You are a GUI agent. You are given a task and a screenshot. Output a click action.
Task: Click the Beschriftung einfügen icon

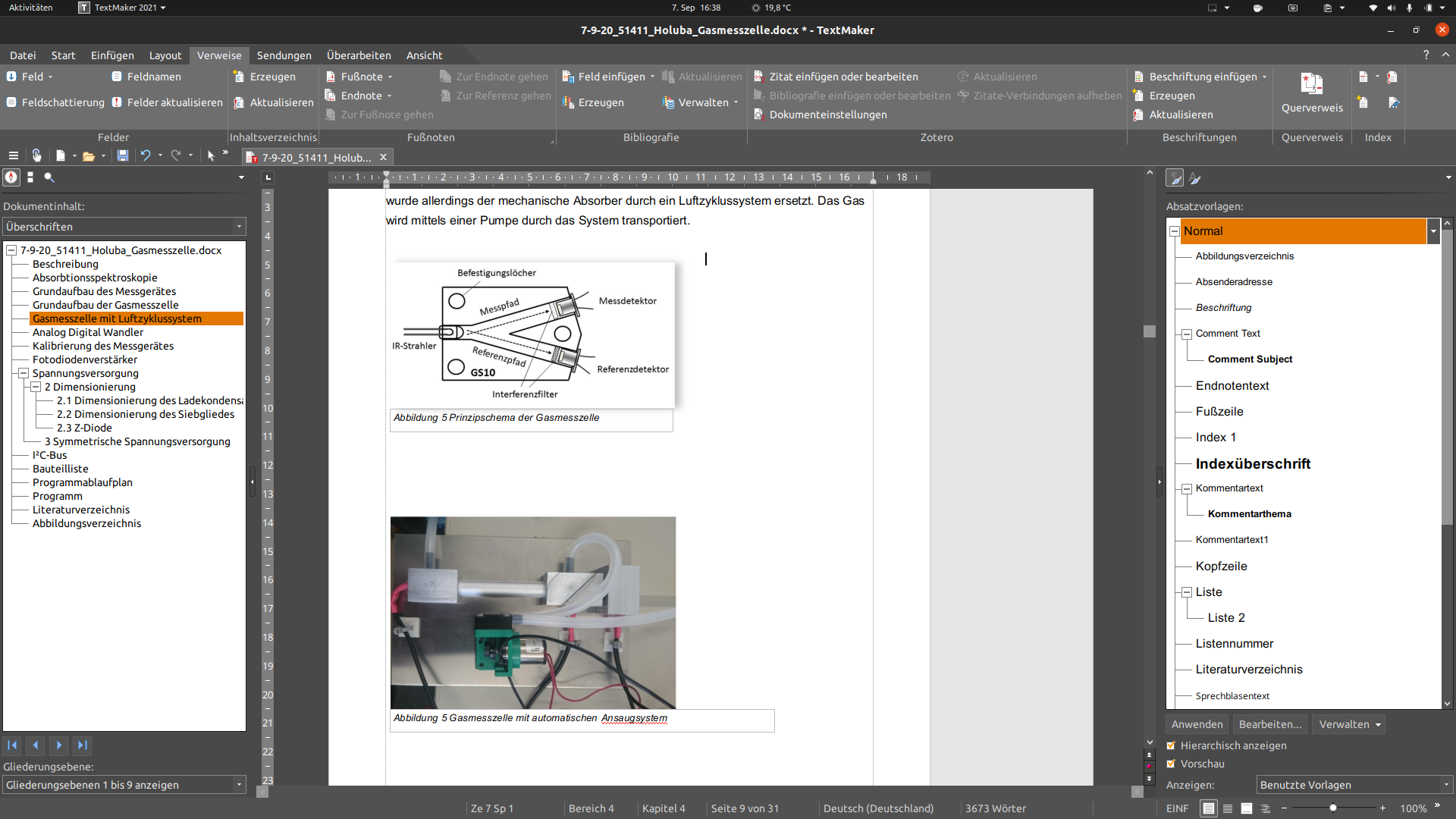pyautogui.click(x=1138, y=76)
